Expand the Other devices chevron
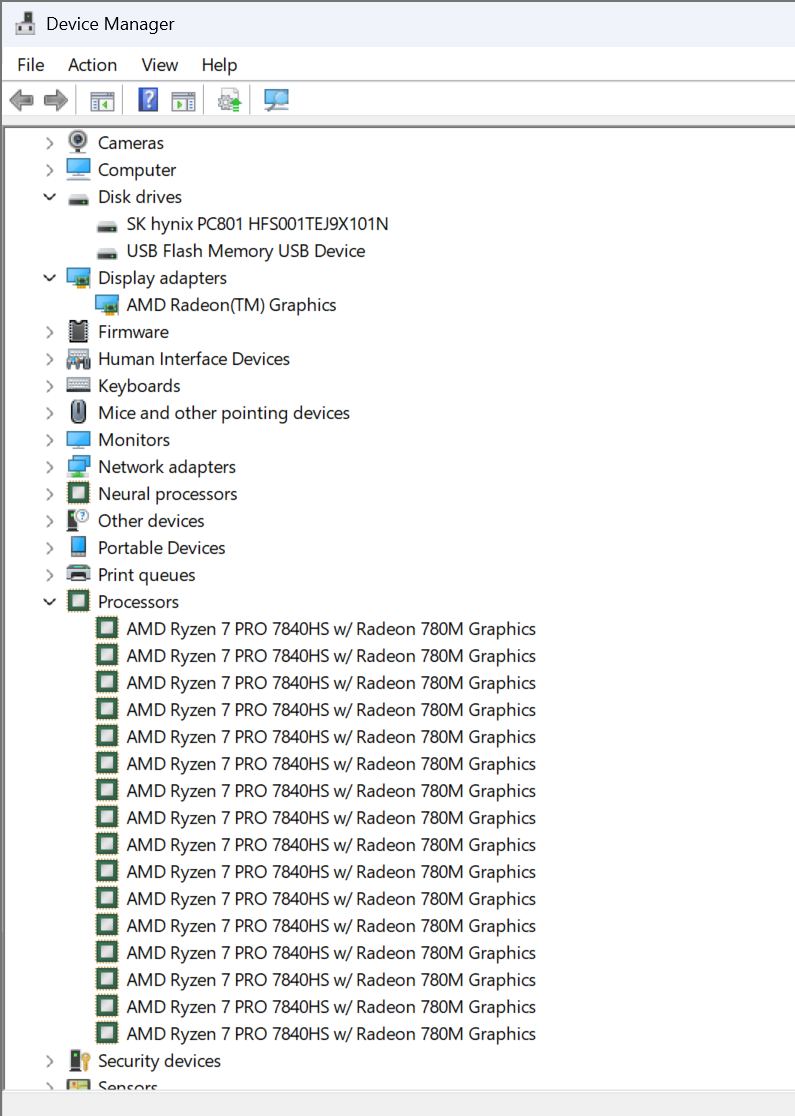 (x=49, y=522)
